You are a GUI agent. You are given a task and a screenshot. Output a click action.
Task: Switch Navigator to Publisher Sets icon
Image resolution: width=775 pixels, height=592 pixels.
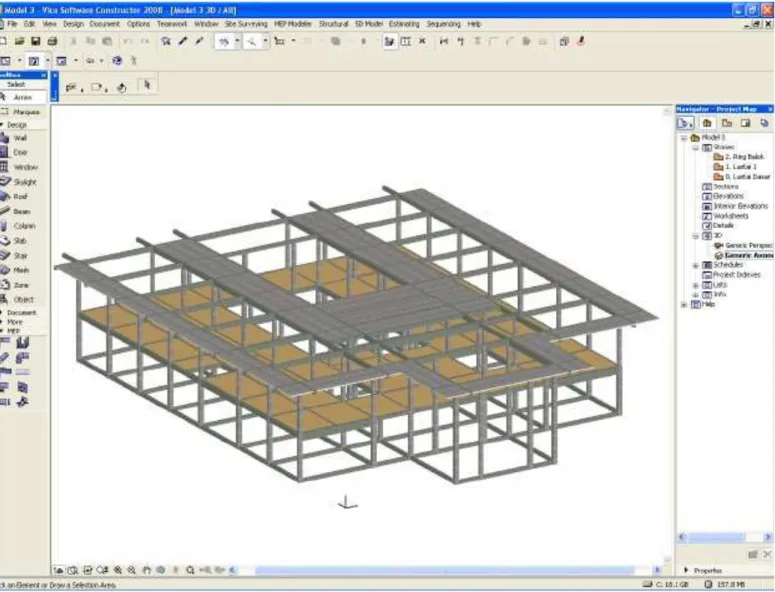764,123
